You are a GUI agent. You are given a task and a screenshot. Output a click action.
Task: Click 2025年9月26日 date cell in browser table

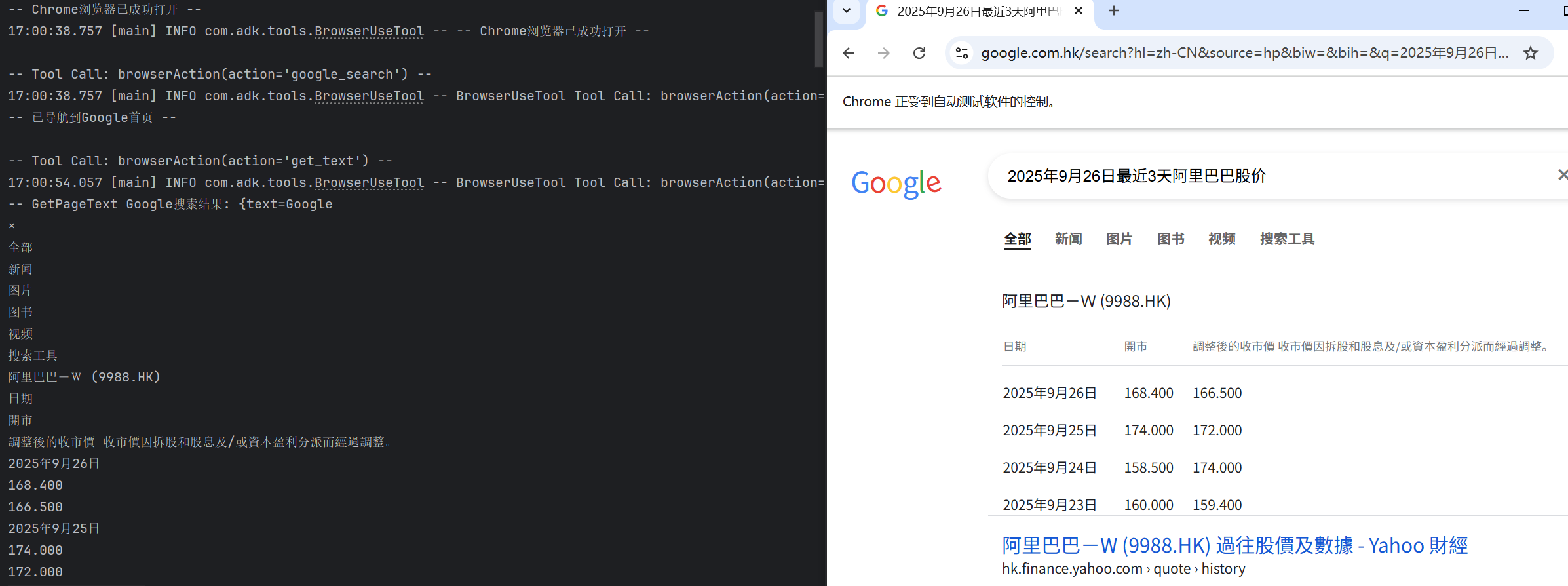tap(1050, 393)
